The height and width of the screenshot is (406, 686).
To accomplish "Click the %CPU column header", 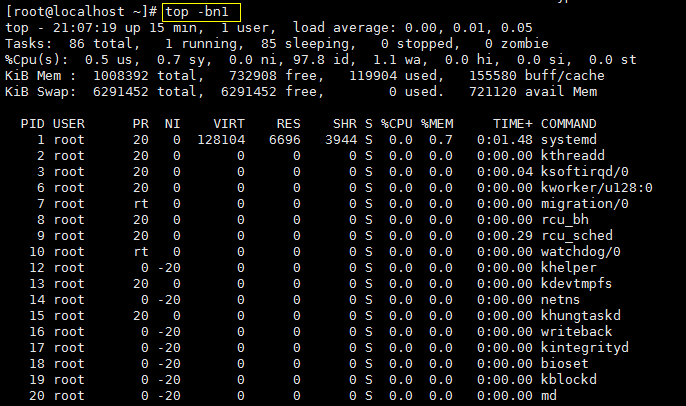I will [x=396, y=123].
